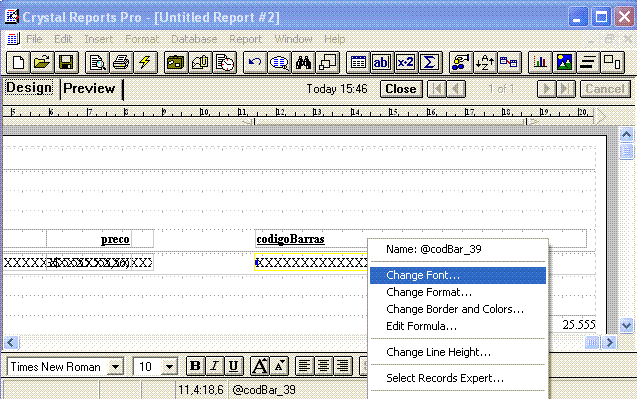Expand the font size 10 dropdown
This screenshot has height=399, width=637.
pyautogui.click(x=169, y=367)
